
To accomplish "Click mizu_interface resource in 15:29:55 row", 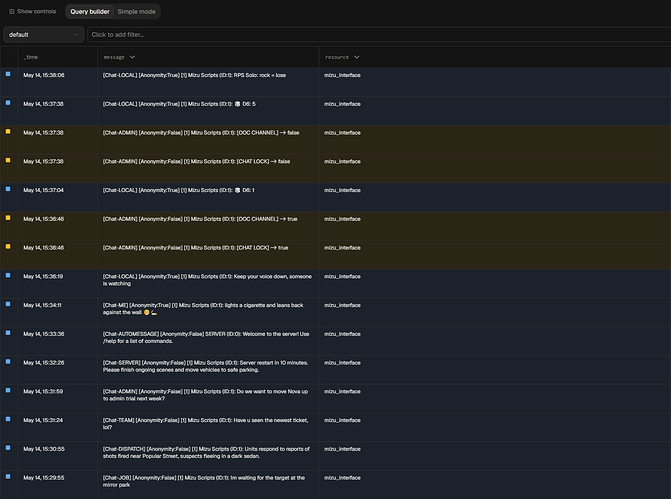I will pos(342,478).
